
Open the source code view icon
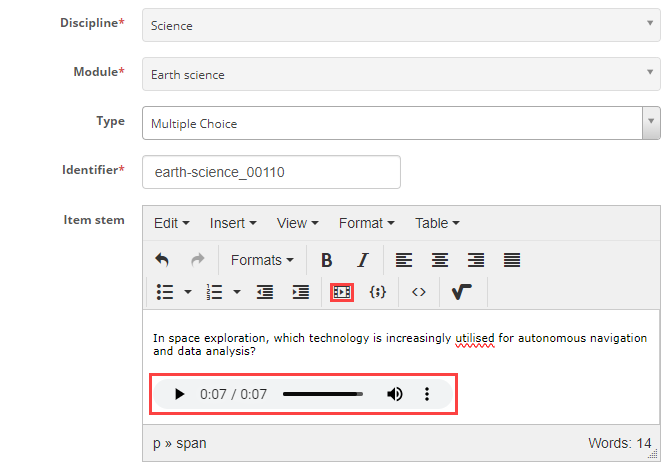pyautogui.click(x=419, y=292)
